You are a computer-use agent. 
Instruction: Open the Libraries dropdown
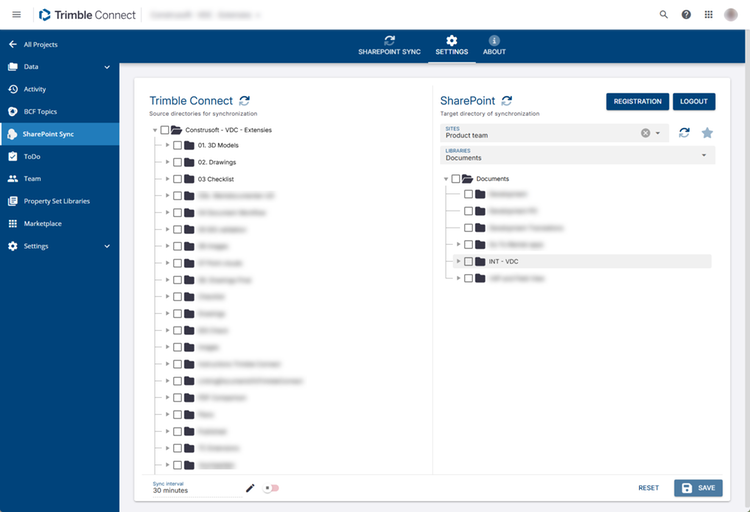pyautogui.click(x=577, y=155)
